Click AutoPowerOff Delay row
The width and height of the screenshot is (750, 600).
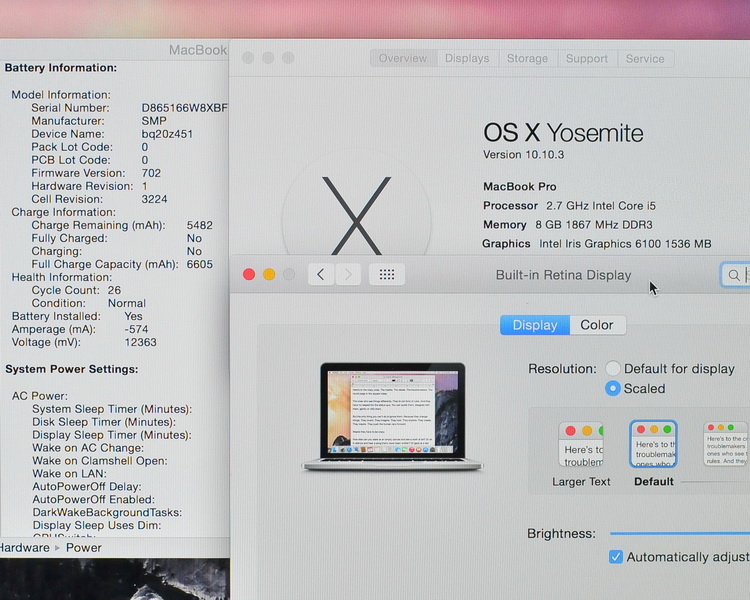[x=87, y=487]
